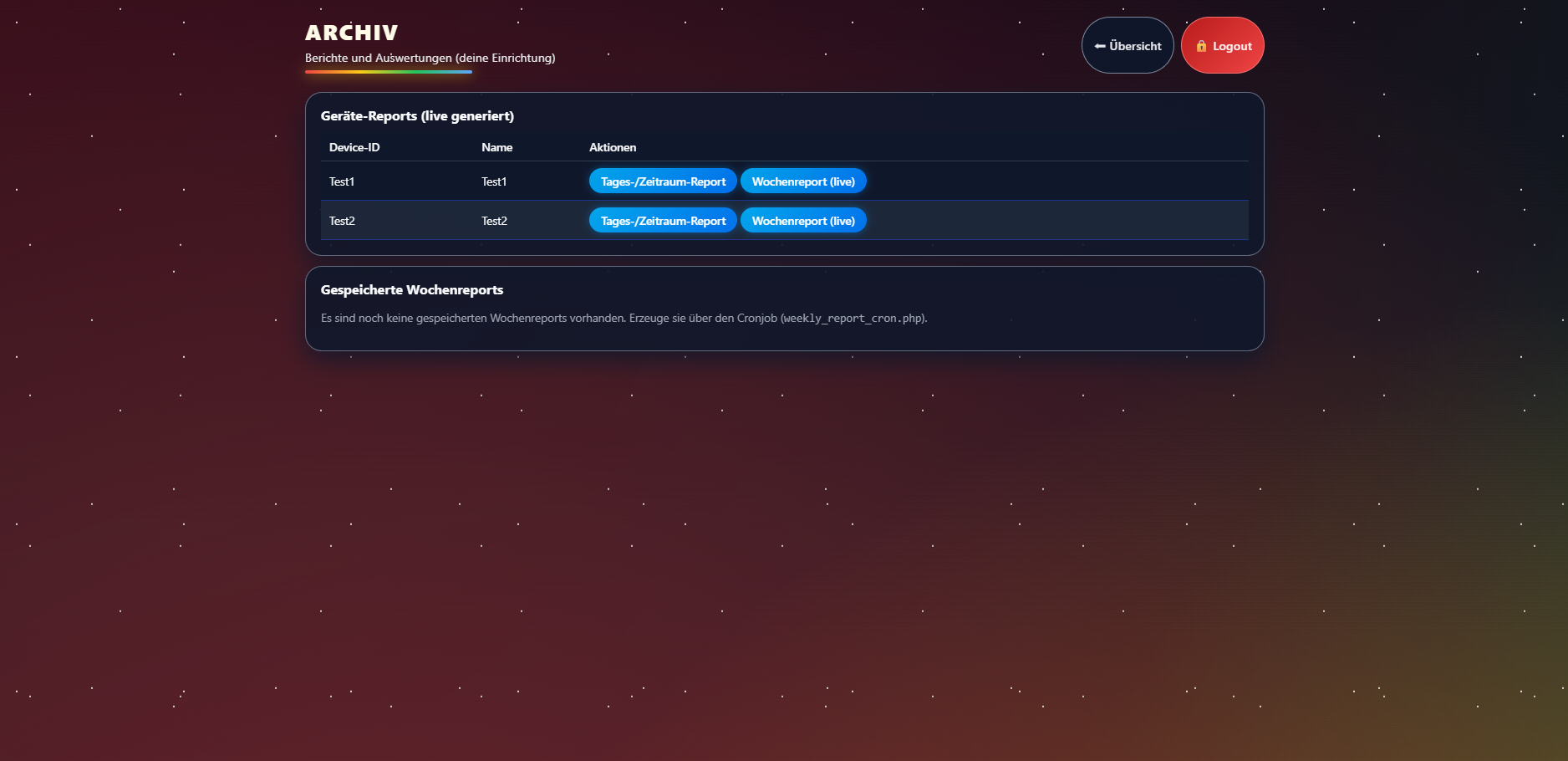This screenshot has height=761, width=1568.
Task: Click the ARCHIV logo heading
Action: click(x=351, y=33)
